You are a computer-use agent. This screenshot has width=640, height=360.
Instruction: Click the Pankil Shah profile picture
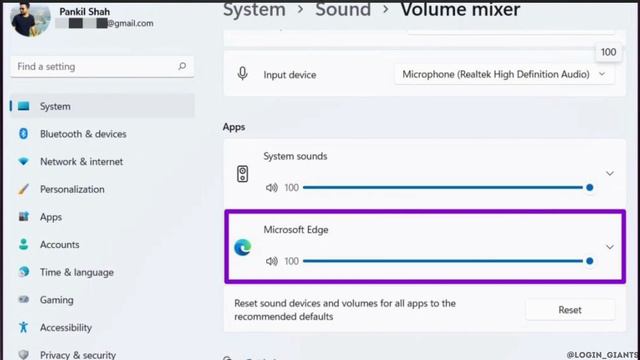pos(30,19)
